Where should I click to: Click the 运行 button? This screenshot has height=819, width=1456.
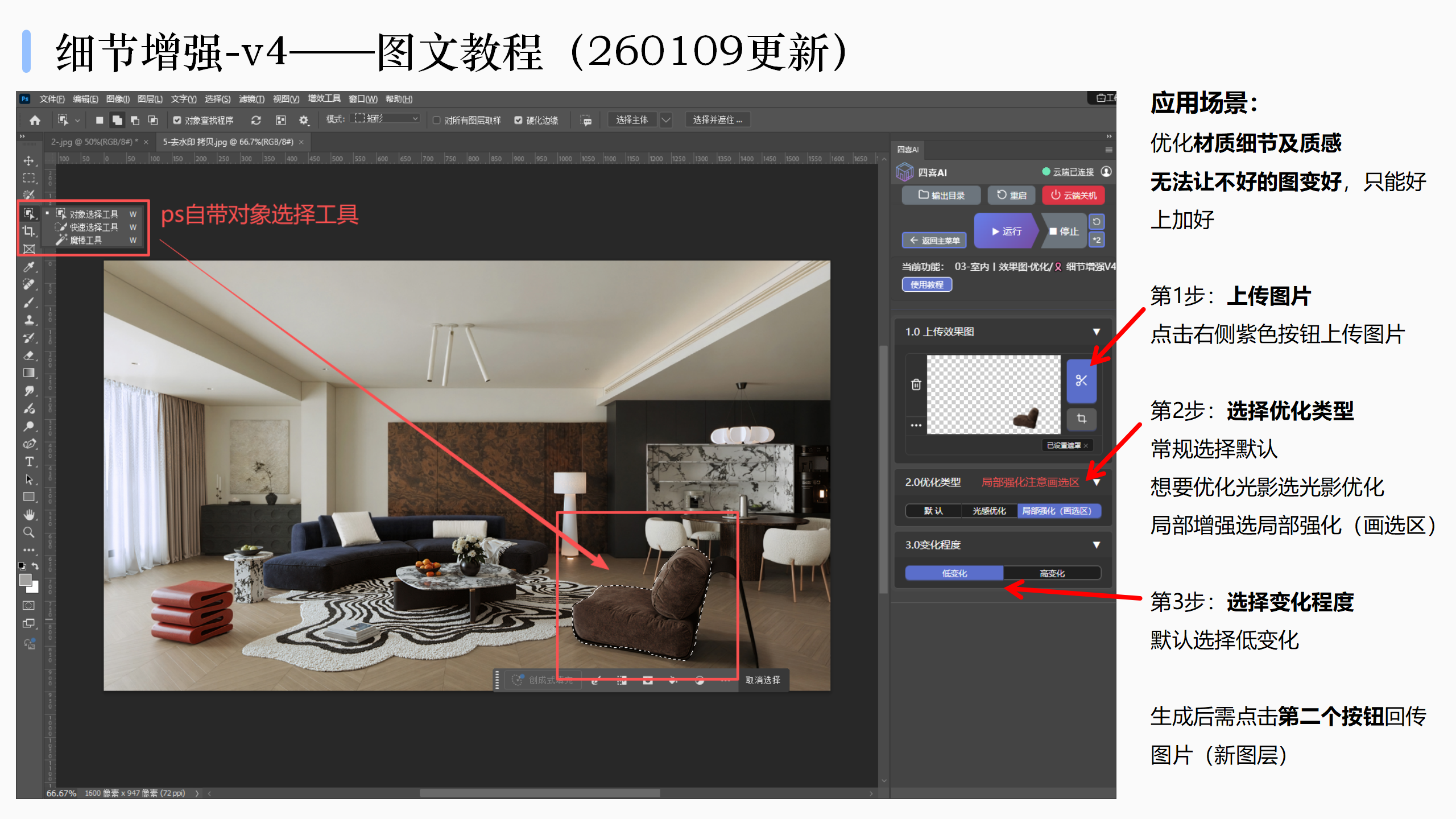click(1006, 231)
